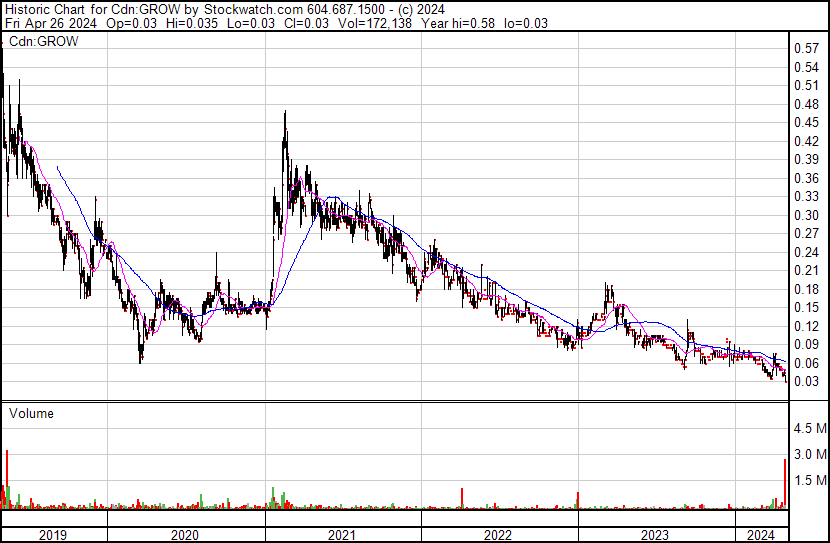Click the Volume panel label
Image resolution: width=830 pixels, height=543 pixels.
point(31,413)
